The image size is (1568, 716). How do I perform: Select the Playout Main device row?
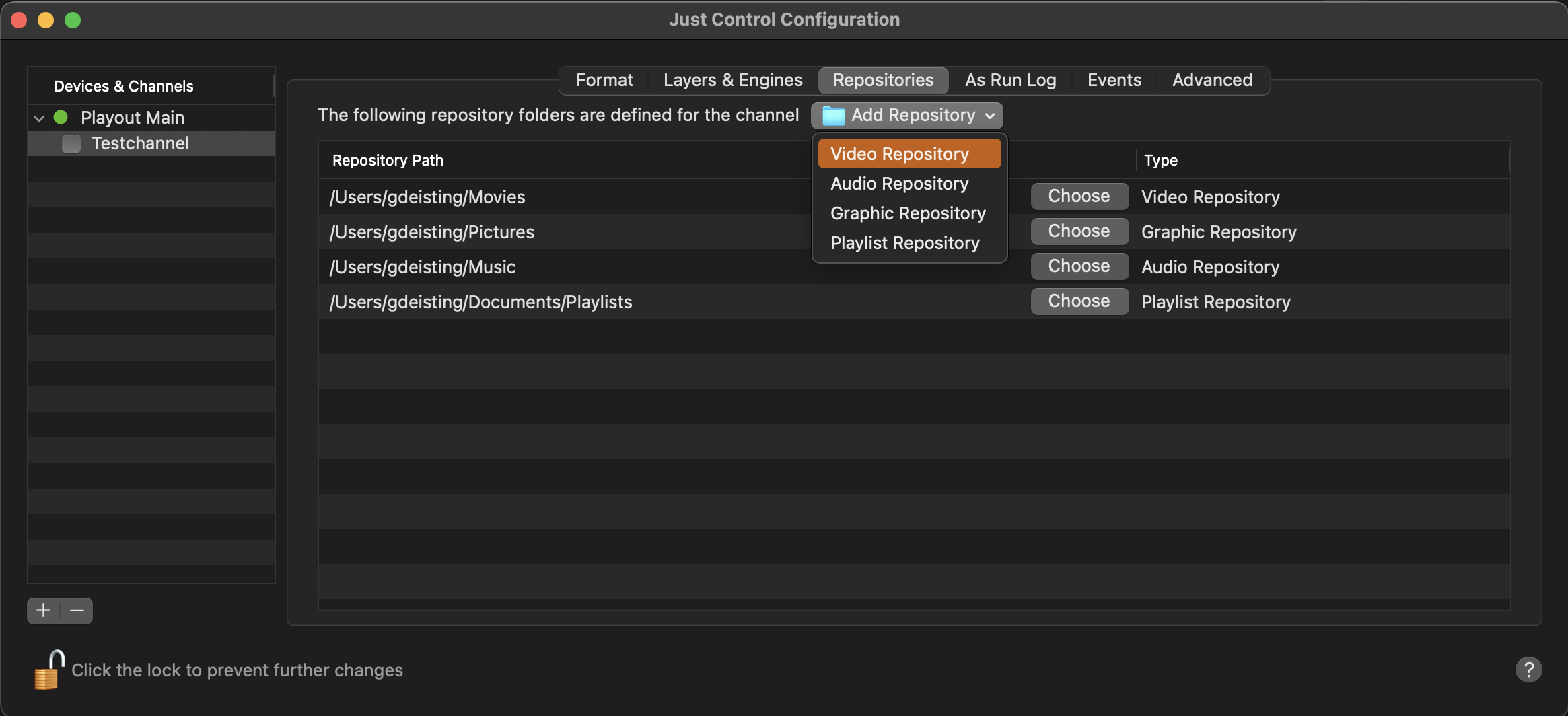tap(151, 118)
